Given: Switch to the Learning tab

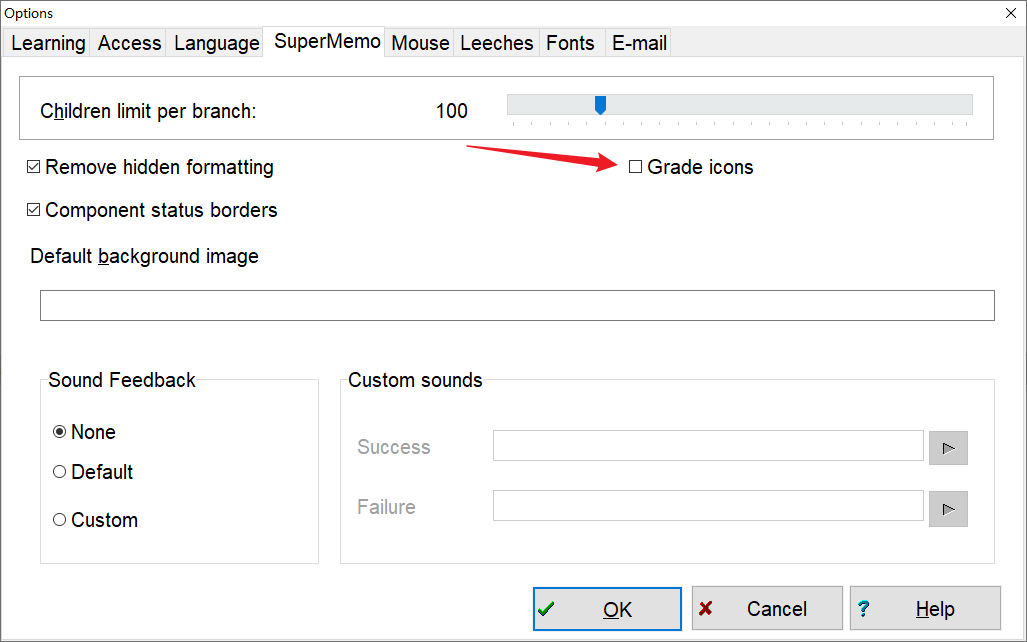Looking at the screenshot, I should tap(48, 43).
